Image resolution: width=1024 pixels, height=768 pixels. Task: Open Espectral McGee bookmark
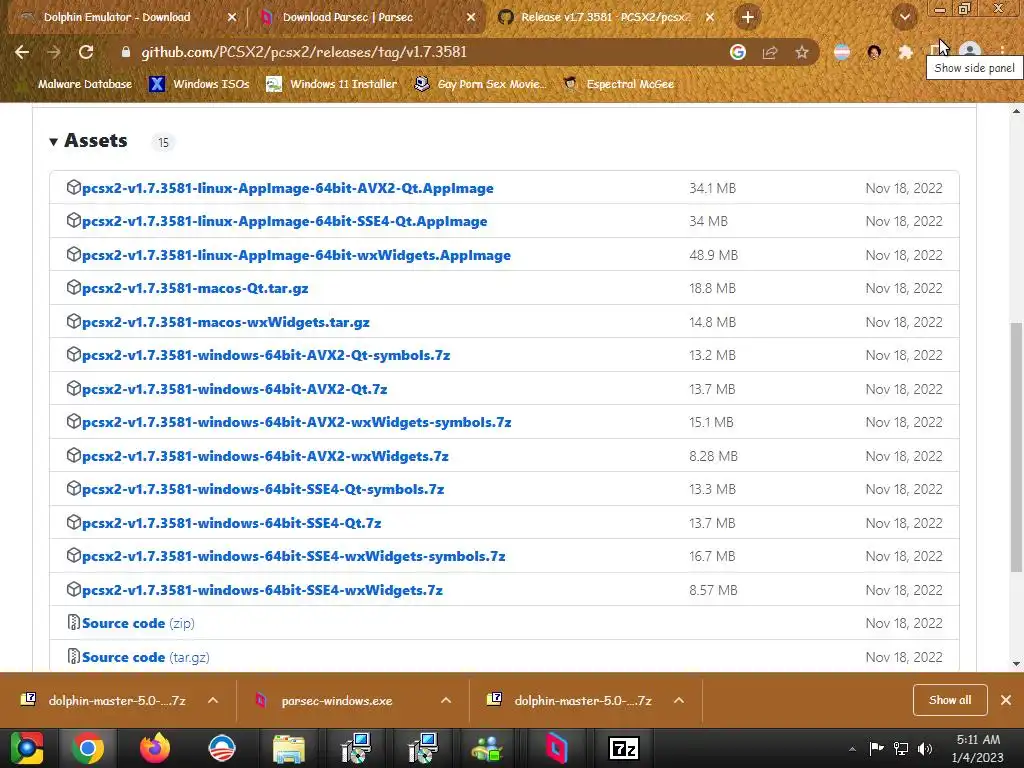pos(618,84)
